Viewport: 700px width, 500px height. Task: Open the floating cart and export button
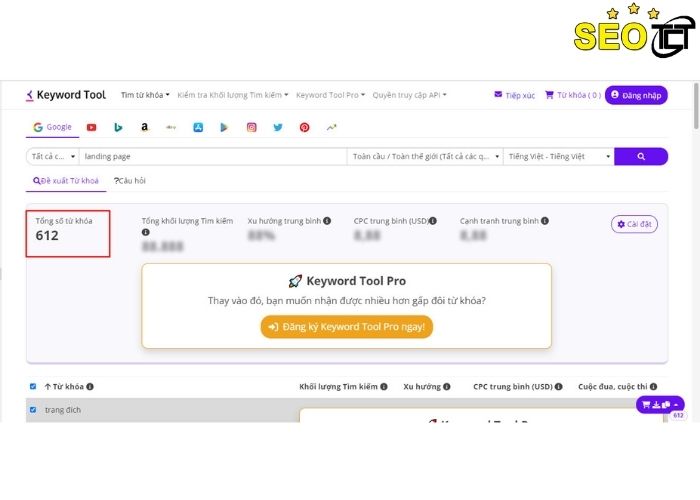(660, 404)
